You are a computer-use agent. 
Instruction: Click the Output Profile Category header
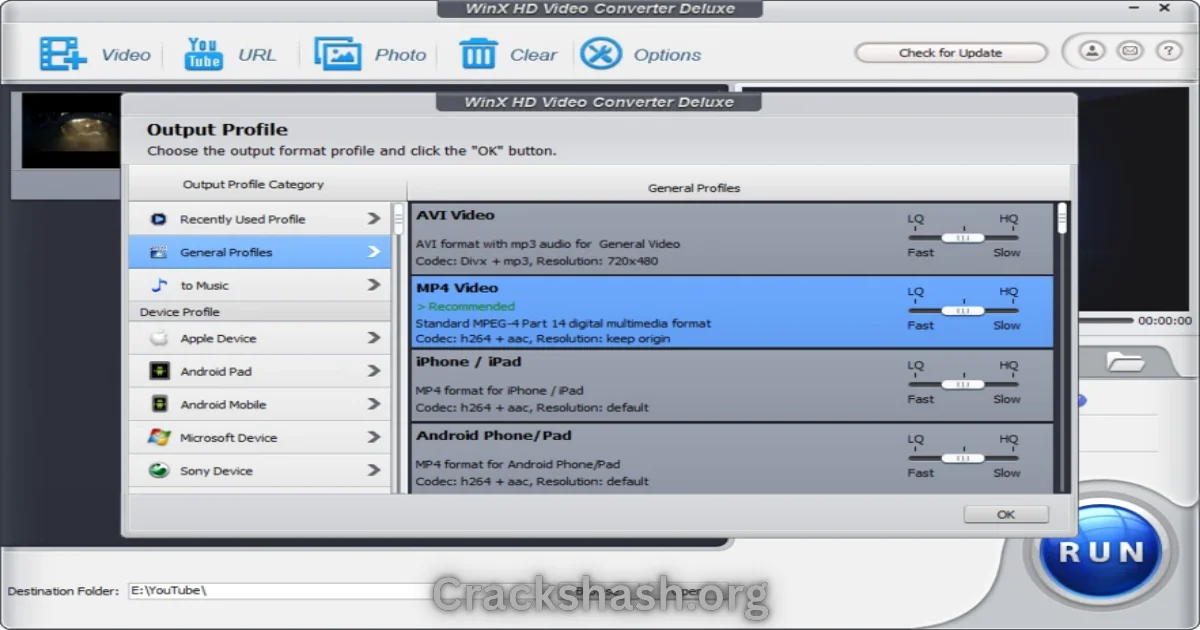(253, 184)
